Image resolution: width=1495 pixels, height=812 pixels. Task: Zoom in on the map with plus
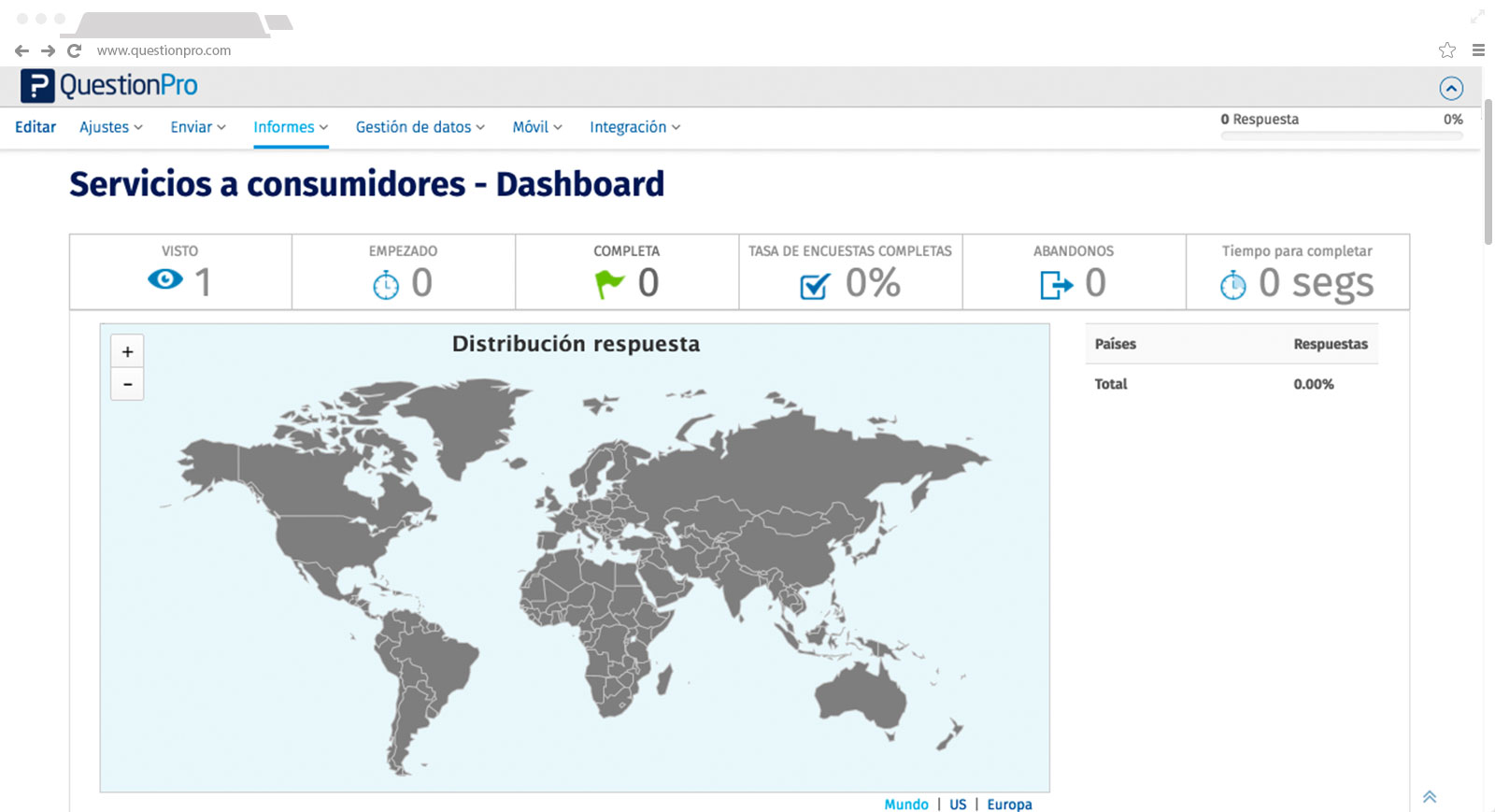point(127,351)
